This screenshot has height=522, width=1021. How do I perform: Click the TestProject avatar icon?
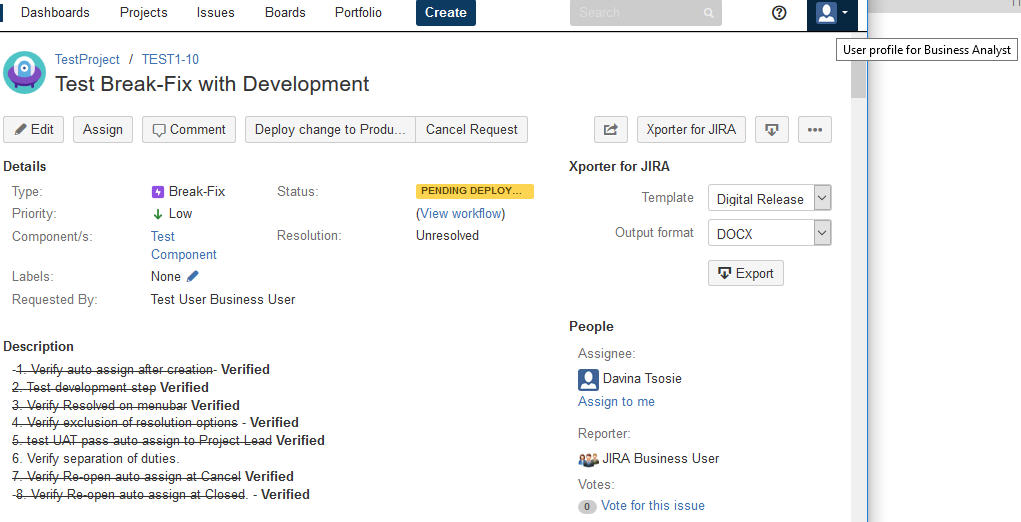point(25,73)
